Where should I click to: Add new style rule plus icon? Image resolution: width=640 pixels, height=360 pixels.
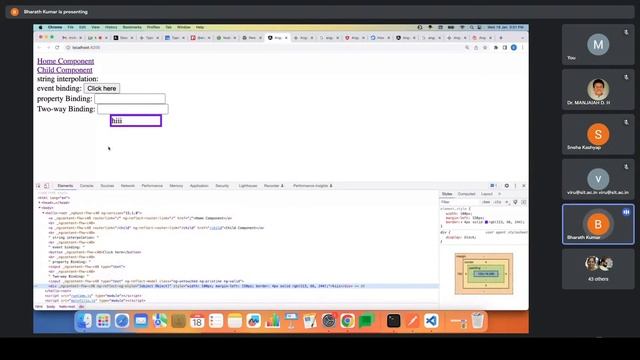point(507,202)
